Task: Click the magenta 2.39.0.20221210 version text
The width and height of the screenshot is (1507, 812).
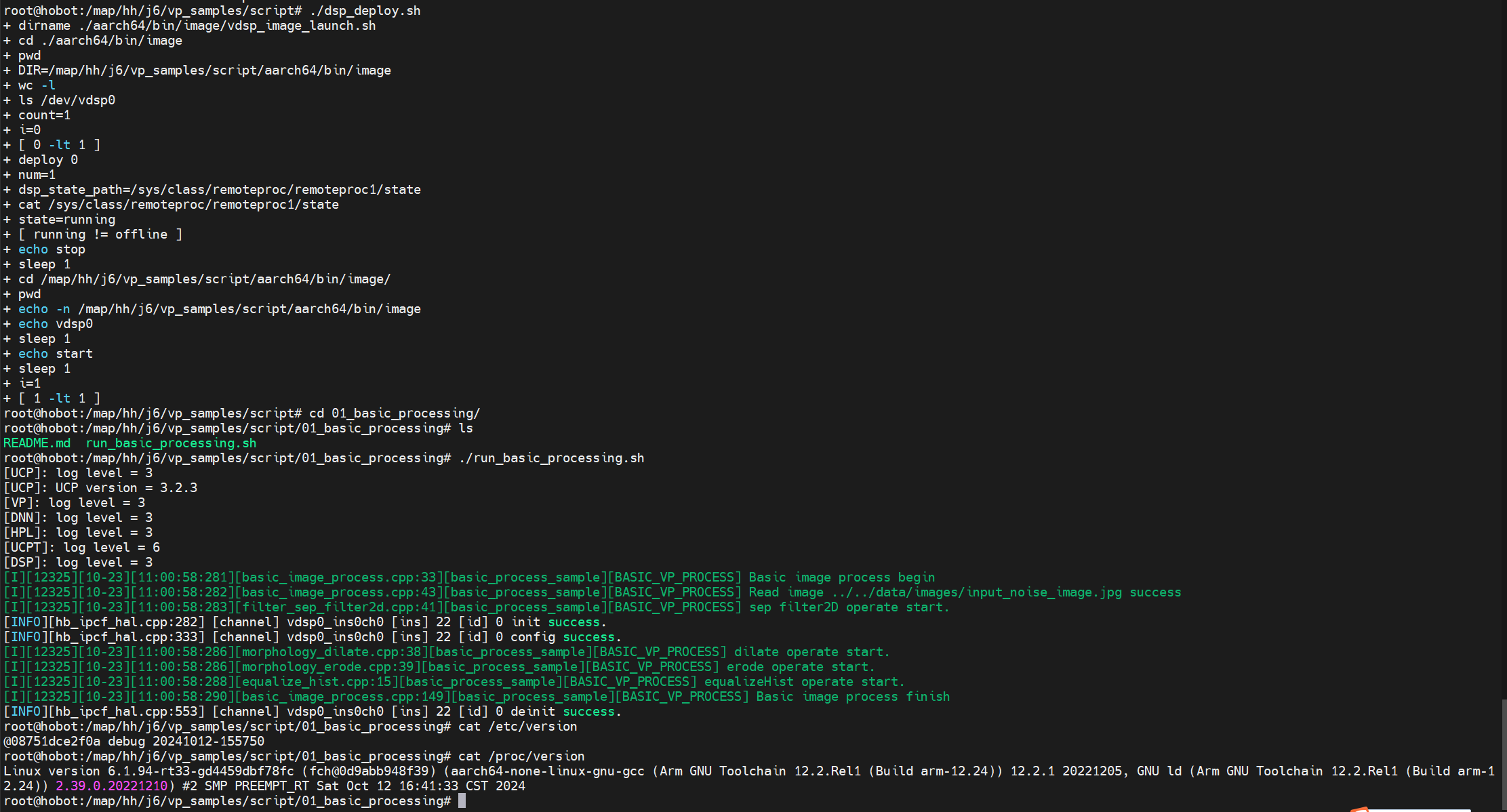Action: coord(111,786)
